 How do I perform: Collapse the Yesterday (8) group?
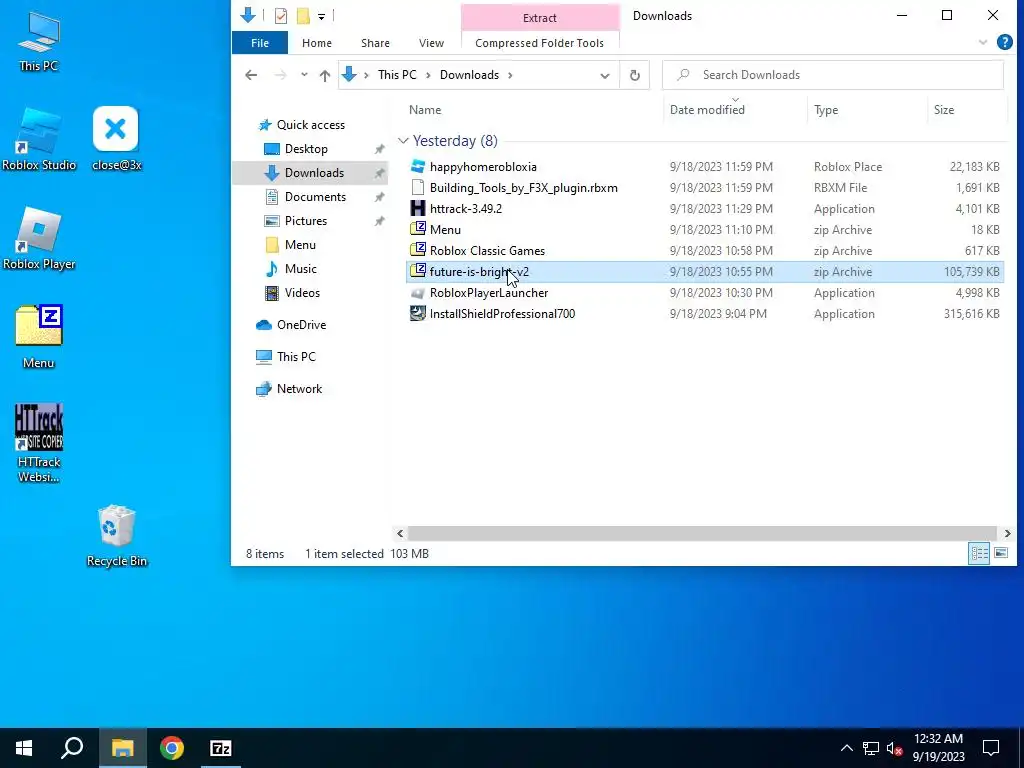click(403, 141)
